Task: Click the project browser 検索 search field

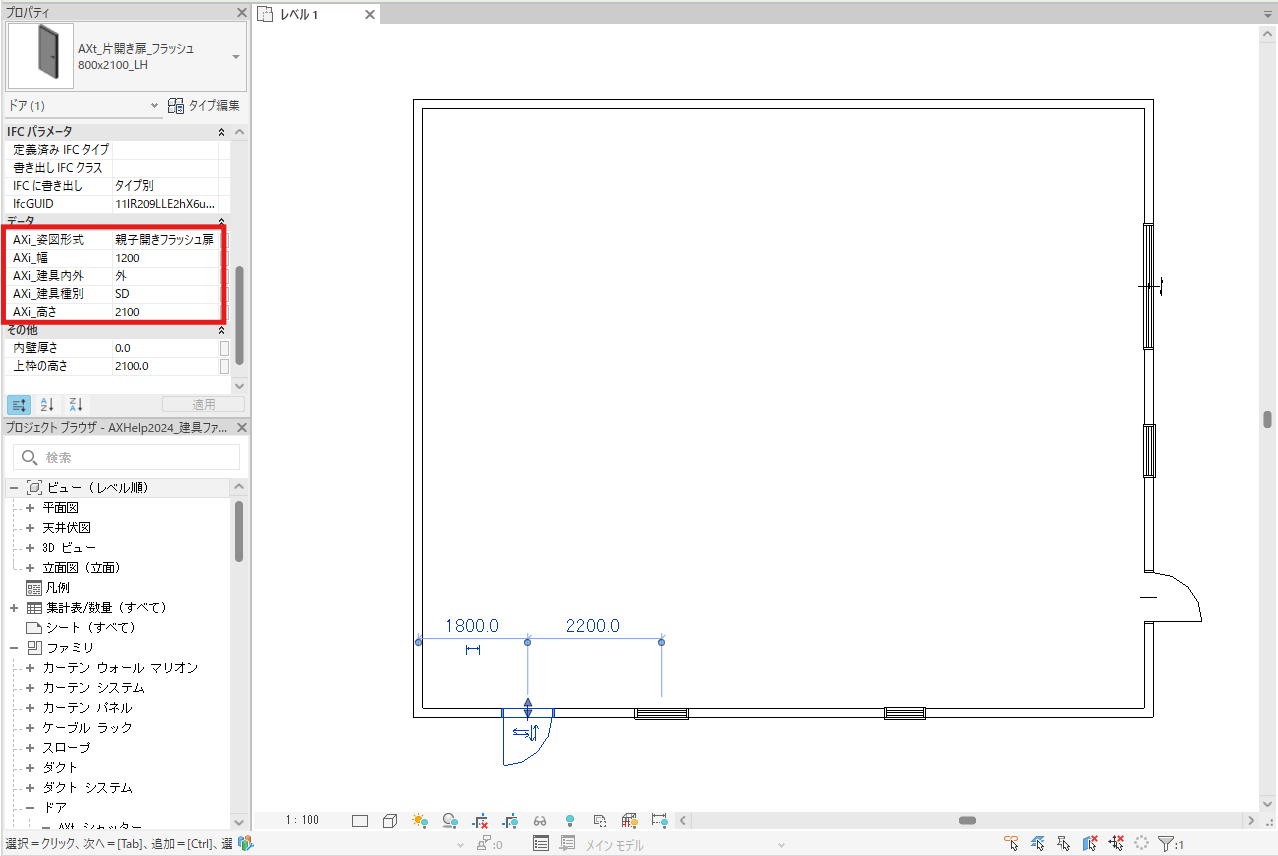Action: (126, 457)
